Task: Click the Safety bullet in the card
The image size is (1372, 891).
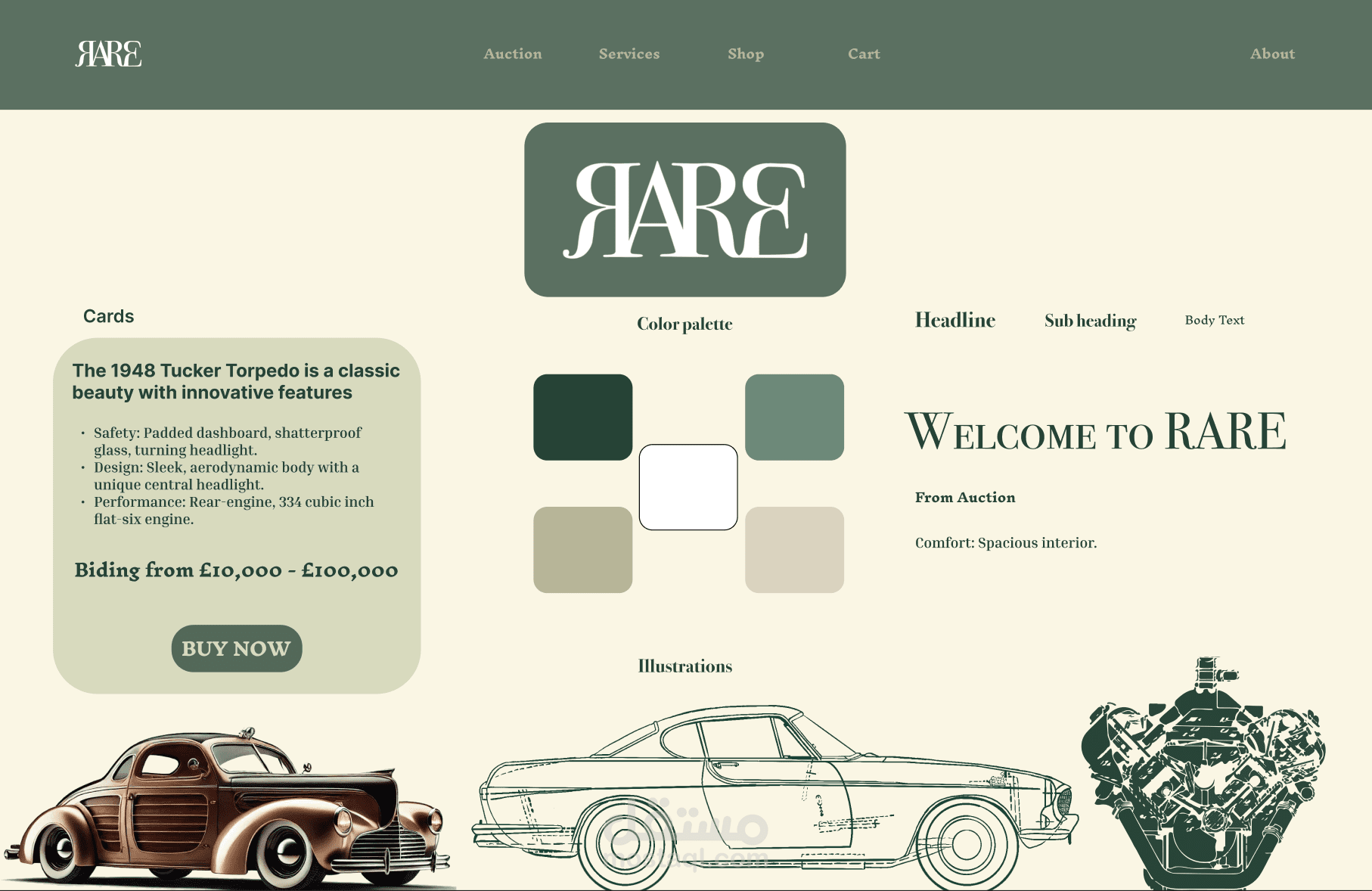Action: pos(228,441)
